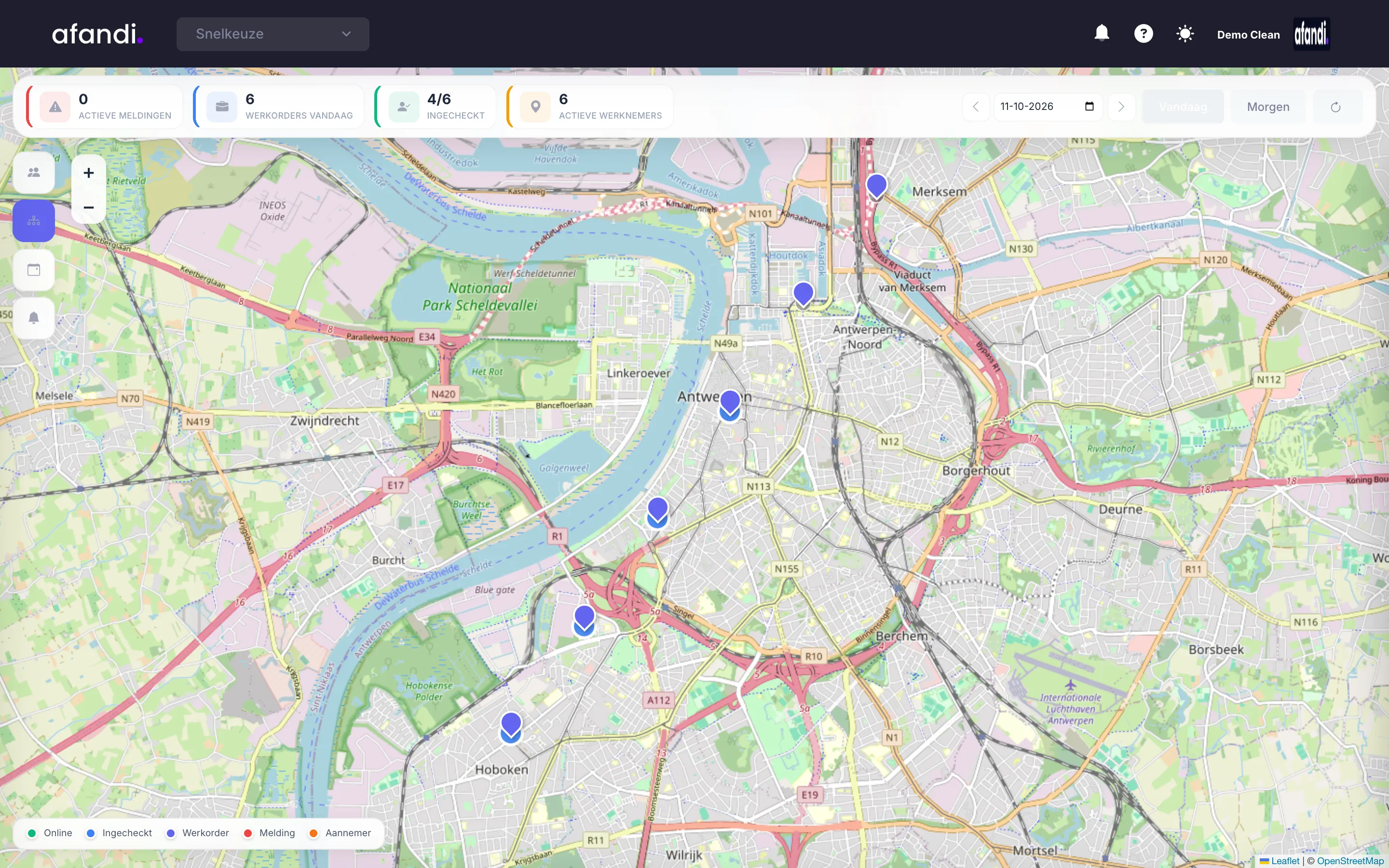Click the marker near Houtdok
This screenshot has width=1389, height=868.
[x=803, y=295]
